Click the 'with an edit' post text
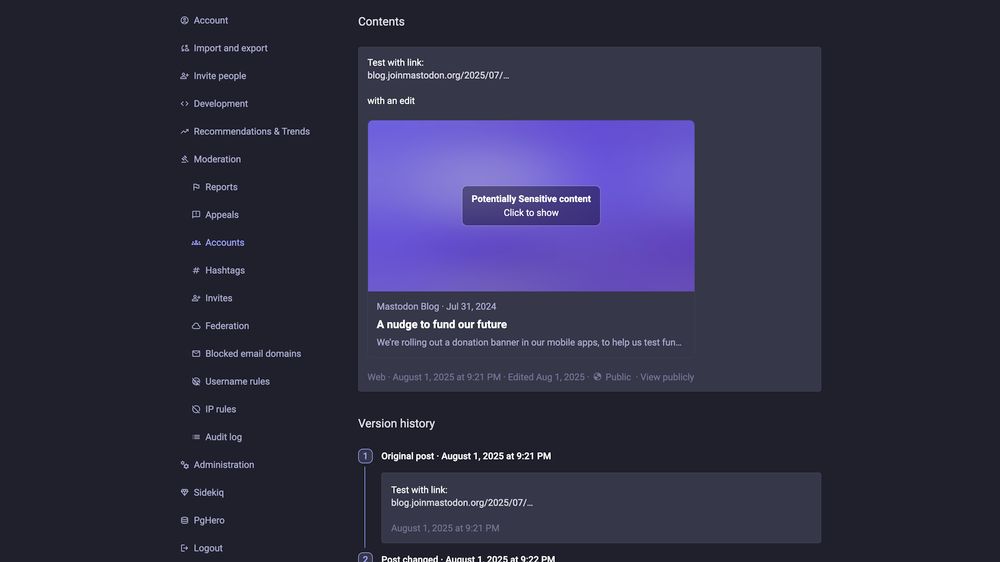 point(391,101)
